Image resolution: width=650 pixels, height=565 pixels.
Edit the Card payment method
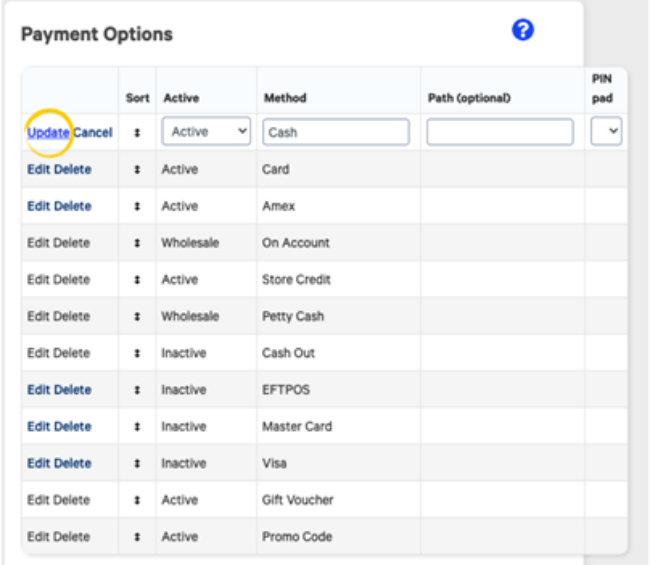tap(38, 170)
